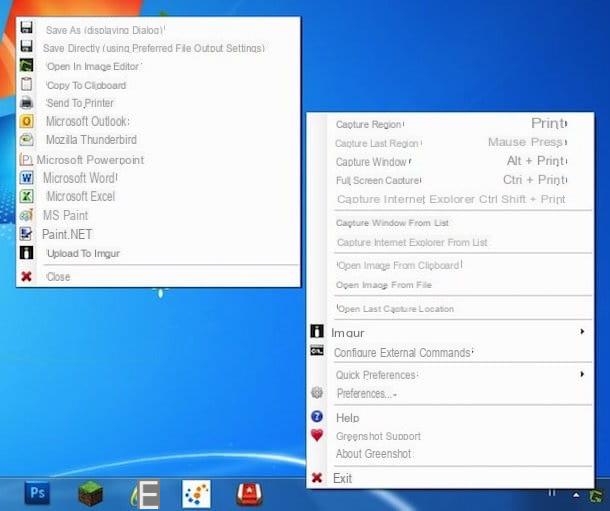This screenshot has height=511, width=610.
Task: Click the MS Paint icon
Action: (x=26, y=215)
